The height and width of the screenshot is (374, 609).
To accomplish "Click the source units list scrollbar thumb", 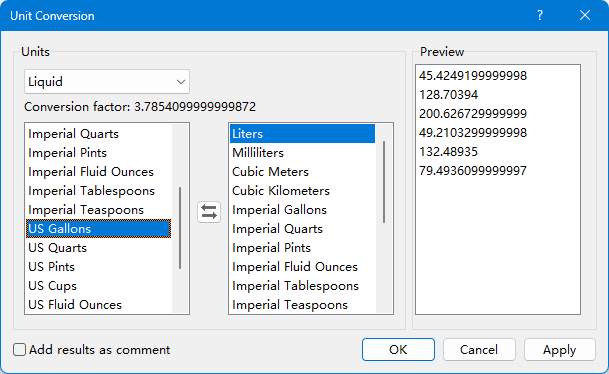I will 180,228.
